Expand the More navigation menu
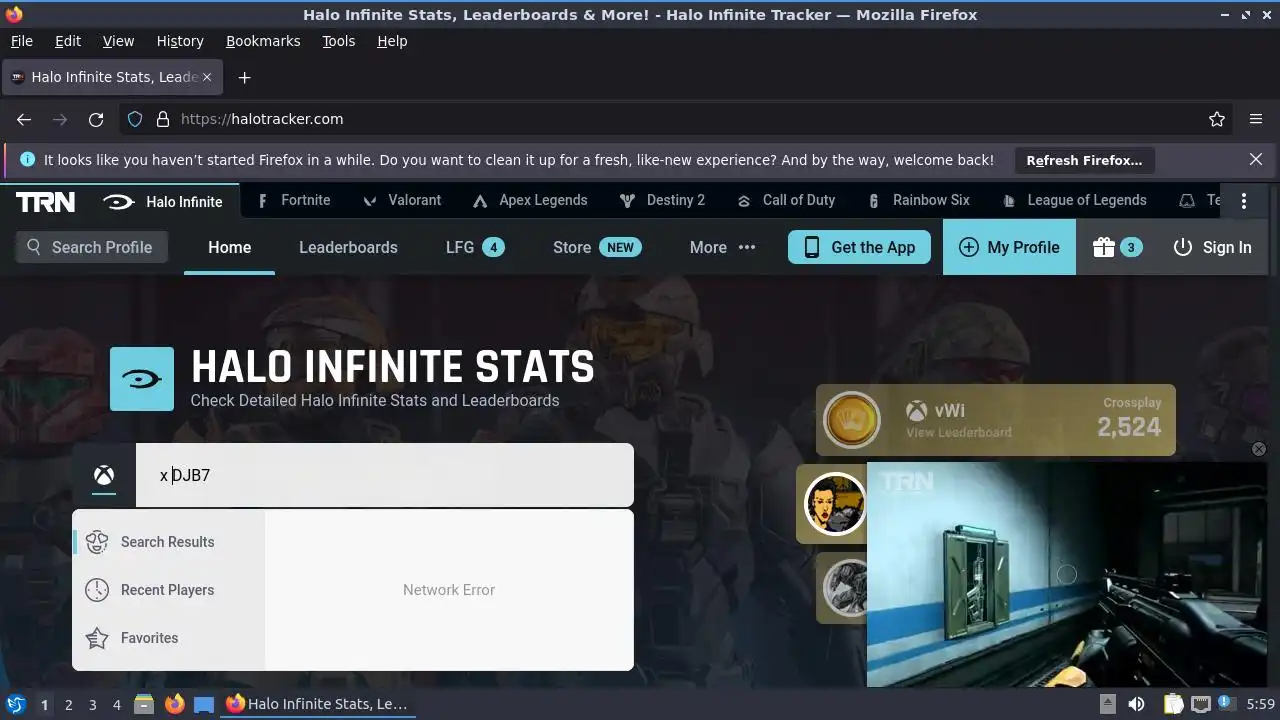The height and width of the screenshot is (720, 1280). pyautogui.click(x=722, y=247)
